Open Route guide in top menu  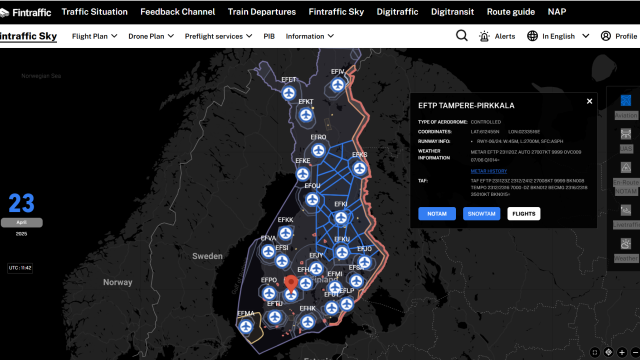511,12
